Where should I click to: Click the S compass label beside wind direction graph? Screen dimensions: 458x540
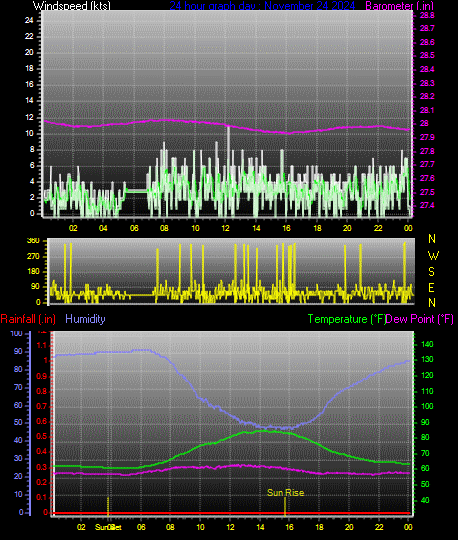(431, 272)
